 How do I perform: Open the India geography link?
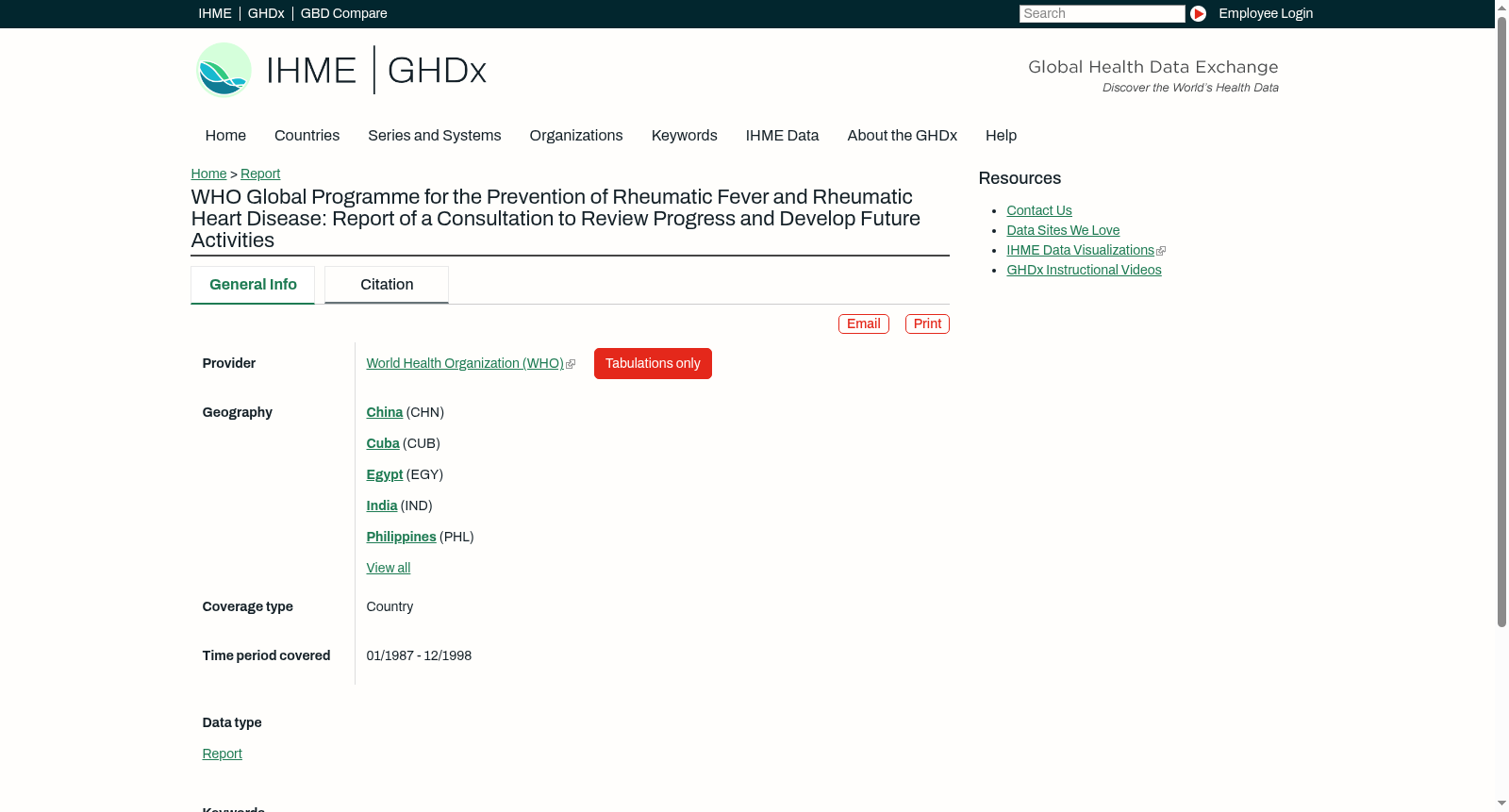[382, 505]
